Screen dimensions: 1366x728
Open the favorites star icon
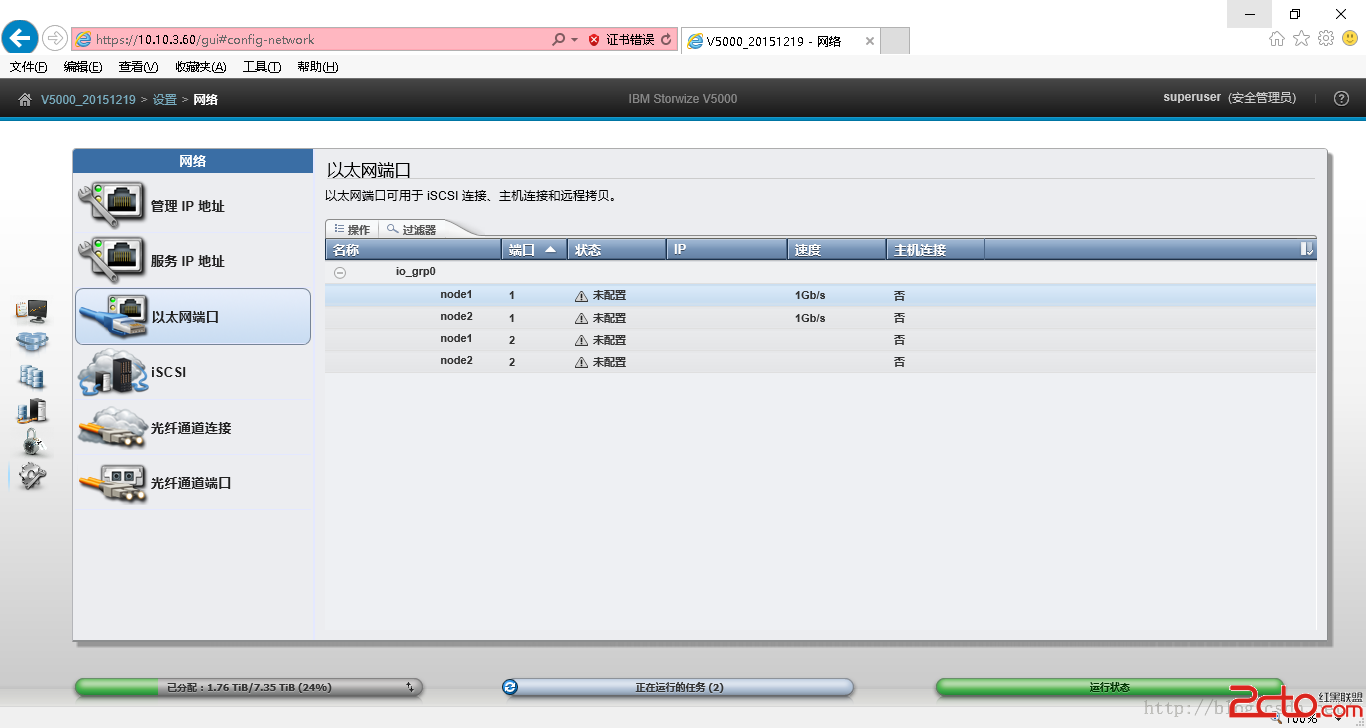click(1301, 38)
